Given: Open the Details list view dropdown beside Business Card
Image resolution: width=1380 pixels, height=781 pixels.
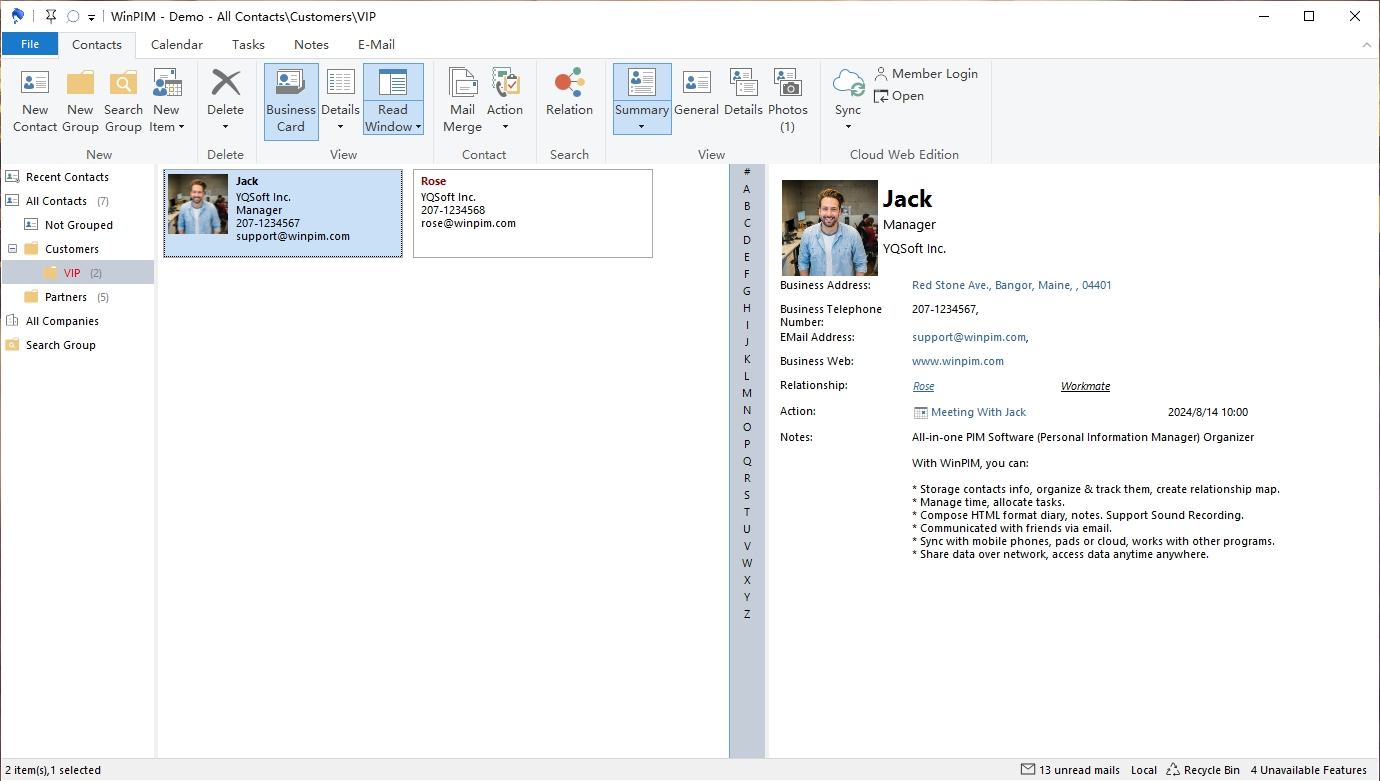Looking at the screenshot, I should (x=341, y=127).
